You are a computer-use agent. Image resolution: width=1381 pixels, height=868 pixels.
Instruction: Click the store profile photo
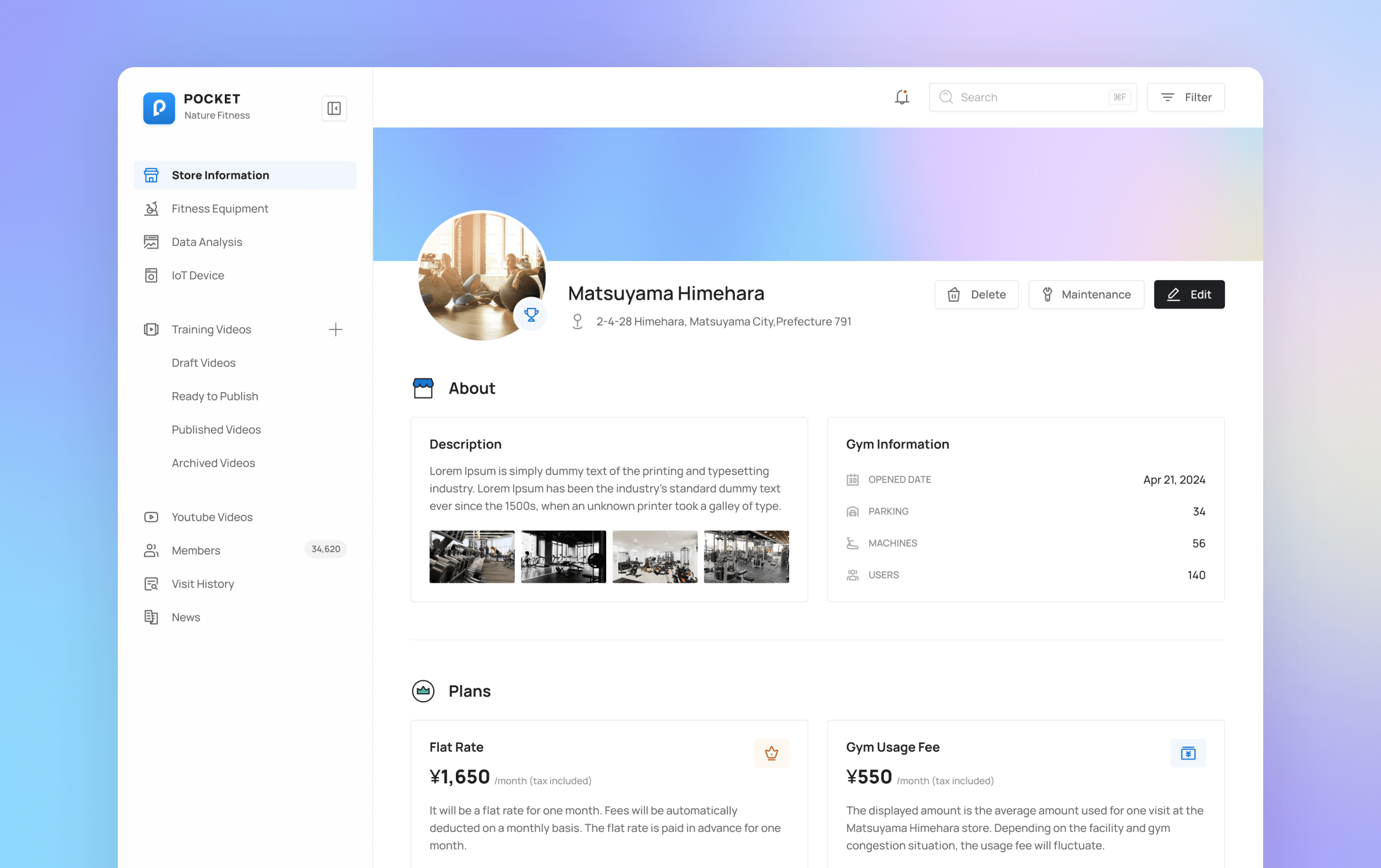tap(482, 276)
